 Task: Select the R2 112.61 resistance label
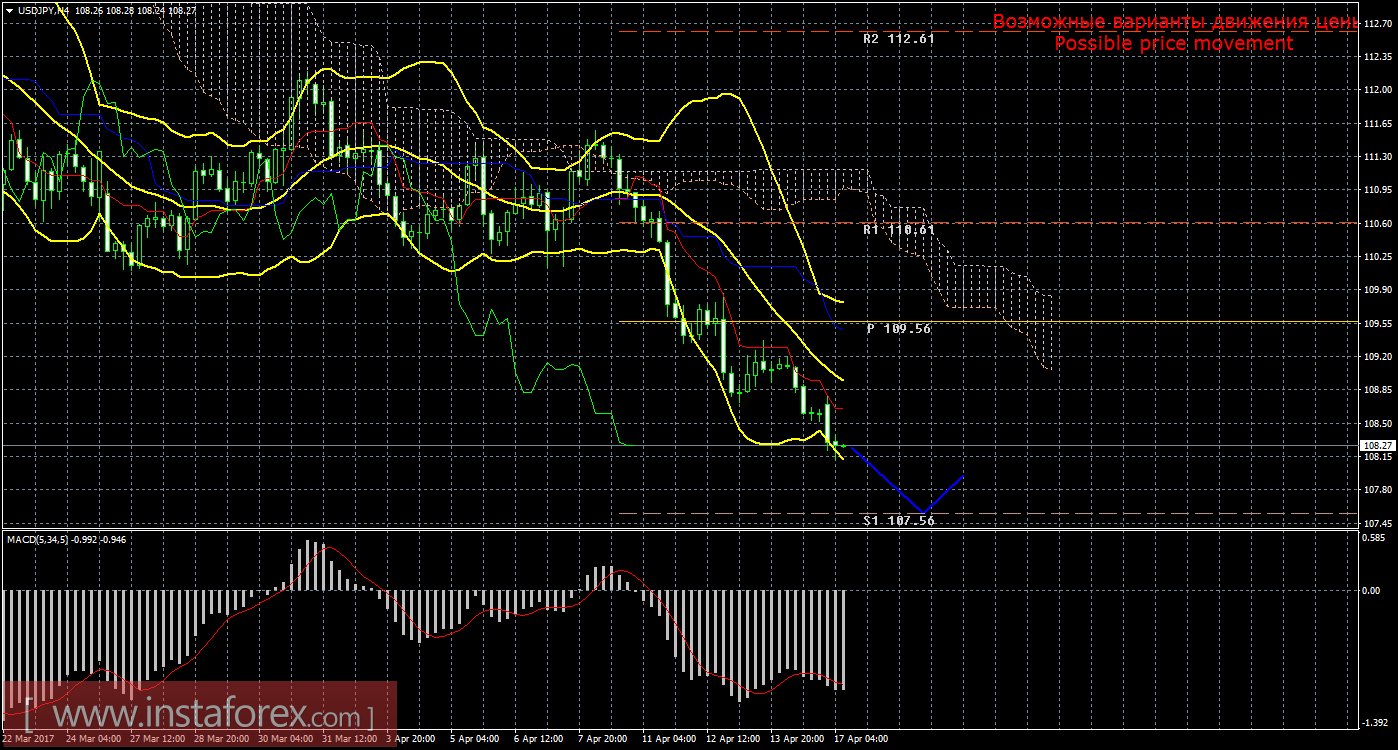tap(898, 40)
